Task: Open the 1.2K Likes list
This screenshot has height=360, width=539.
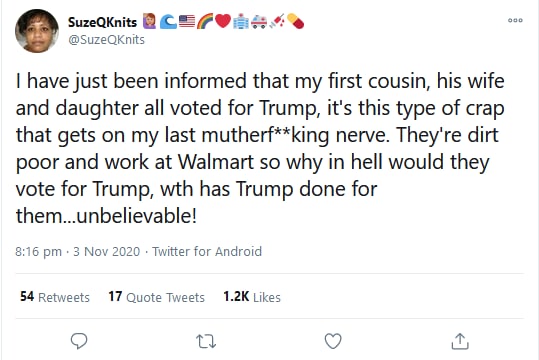Action: coord(252,297)
